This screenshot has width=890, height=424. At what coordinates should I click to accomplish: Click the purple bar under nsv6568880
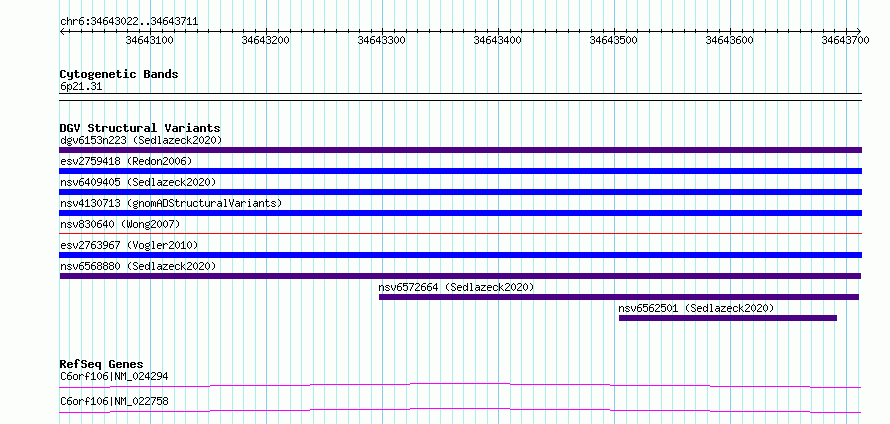pyautogui.click(x=460, y=276)
